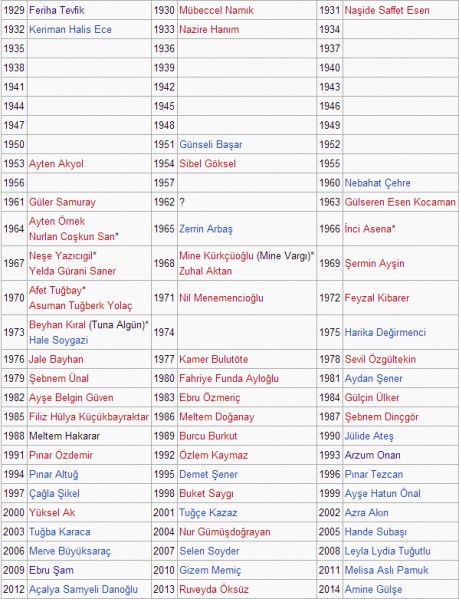Open the red link Mübeccel Namık
This screenshot has width=459, height=599.
pos(216,10)
